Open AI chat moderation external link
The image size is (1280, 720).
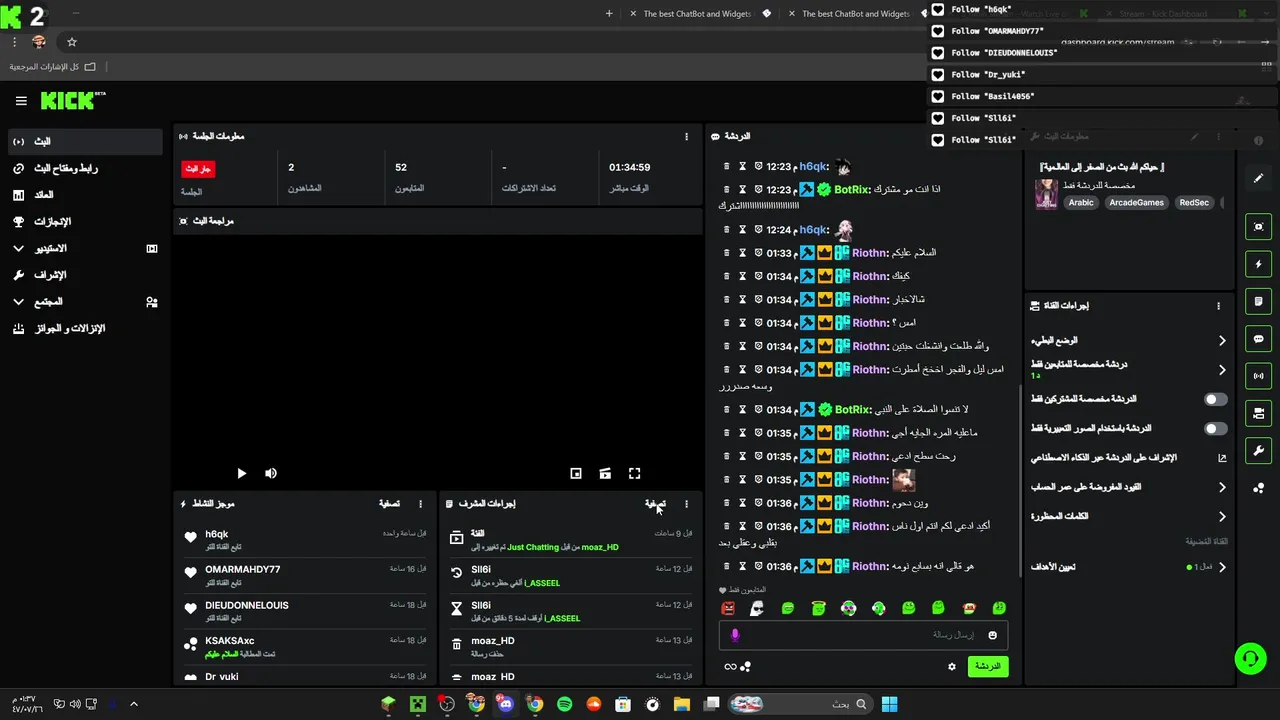coord(1222,458)
